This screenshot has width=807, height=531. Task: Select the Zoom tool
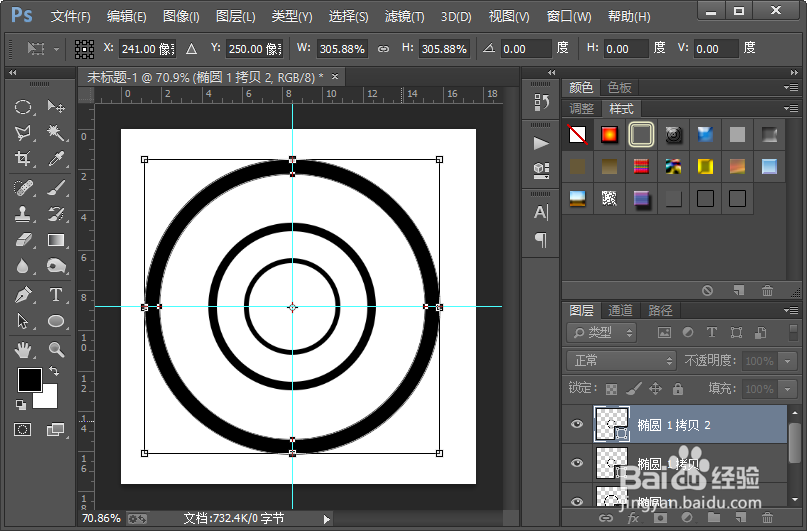56,349
